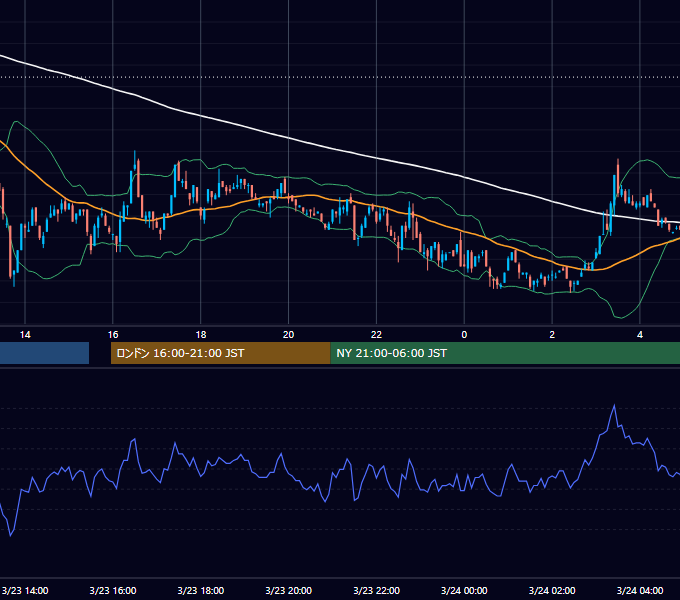The width and height of the screenshot is (680, 600).
Task: Click the '3/24 00:00' label on indicator axis
Action: (x=464, y=590)
